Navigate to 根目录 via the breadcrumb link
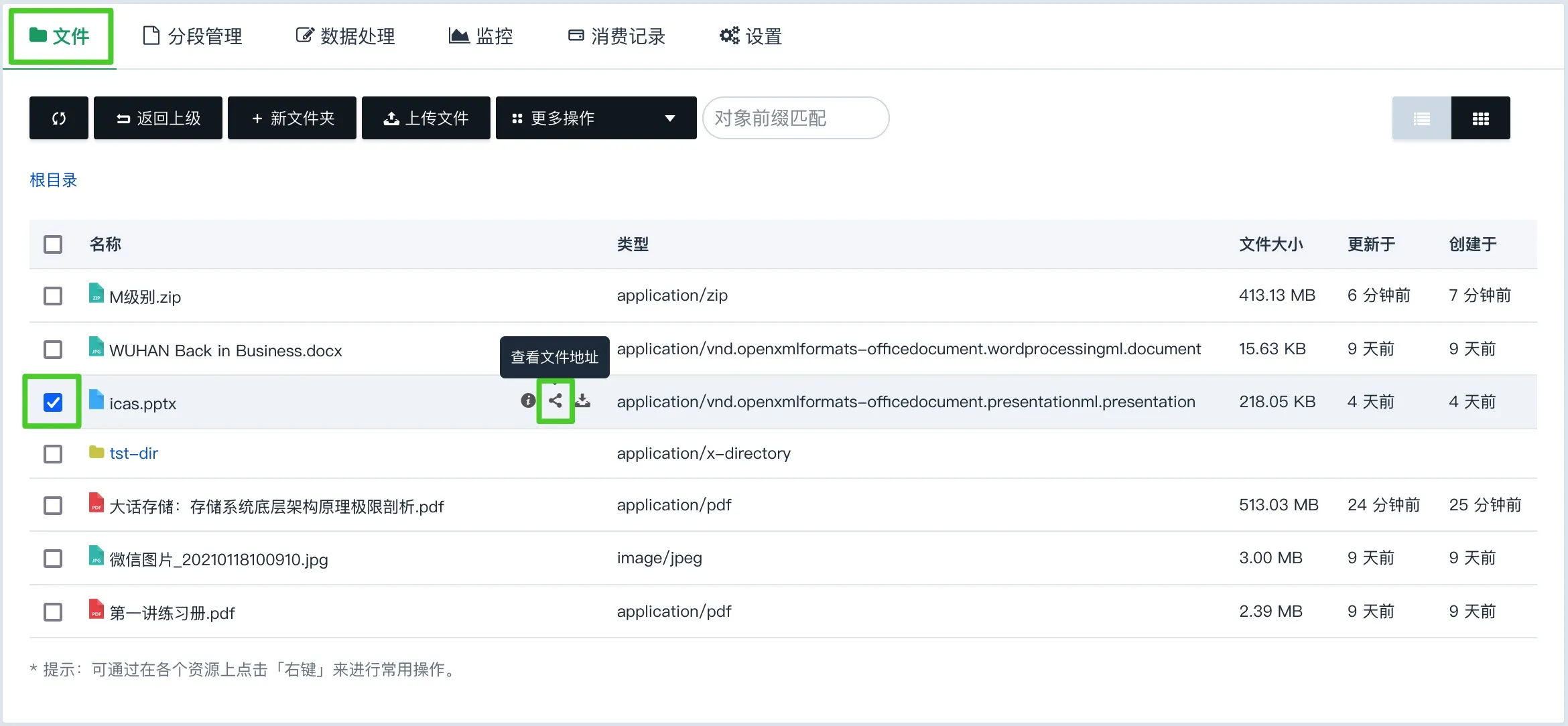 (x=54, y=179)
